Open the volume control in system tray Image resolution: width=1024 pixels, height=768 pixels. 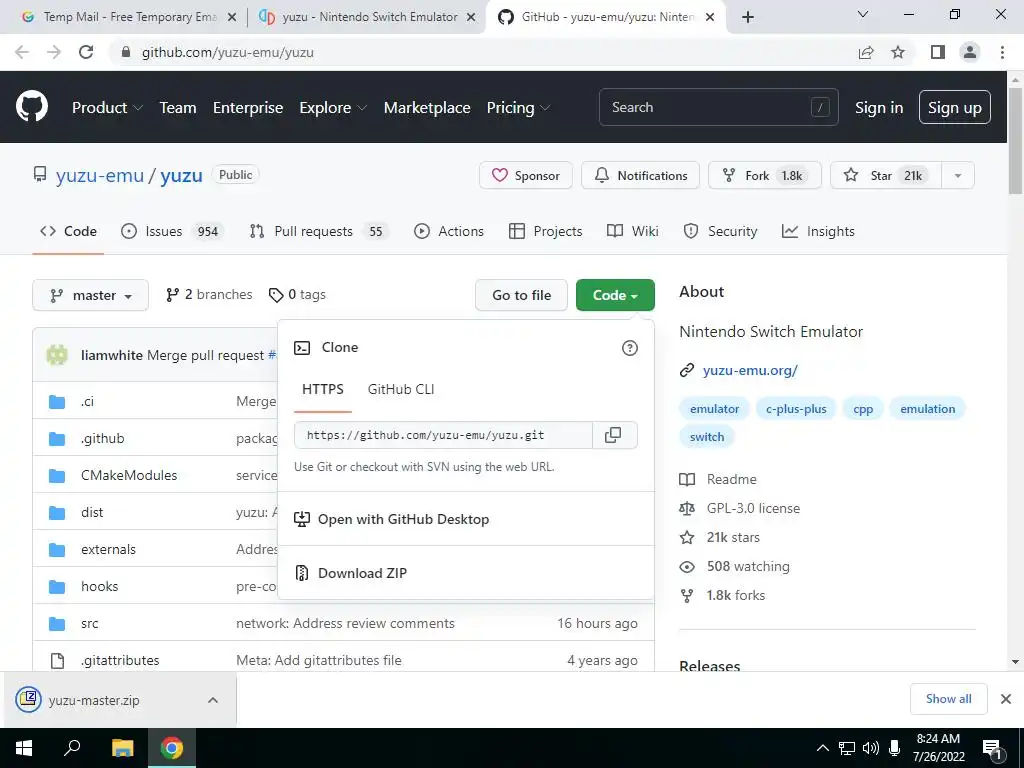(871, 748)
